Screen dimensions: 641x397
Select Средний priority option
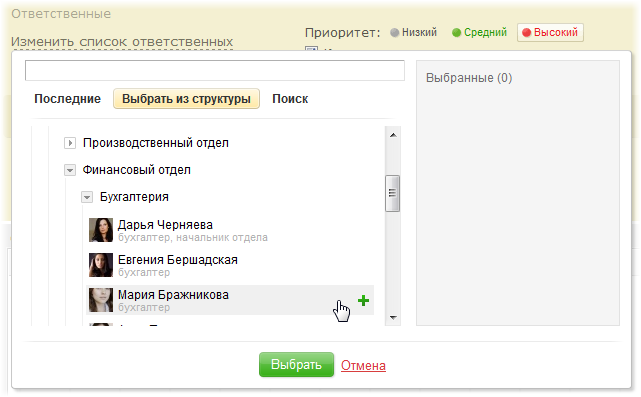pyautogui.click(x=479, y=32)
